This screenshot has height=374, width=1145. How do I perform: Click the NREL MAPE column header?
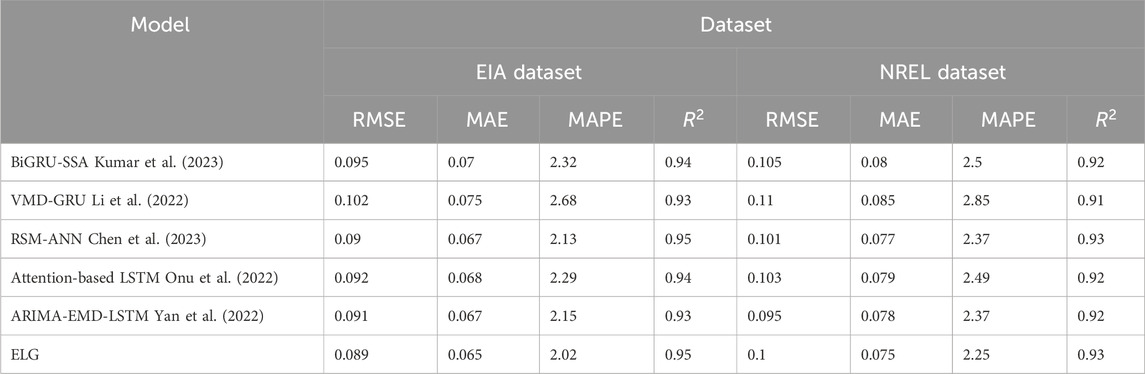coord(1009,120)
